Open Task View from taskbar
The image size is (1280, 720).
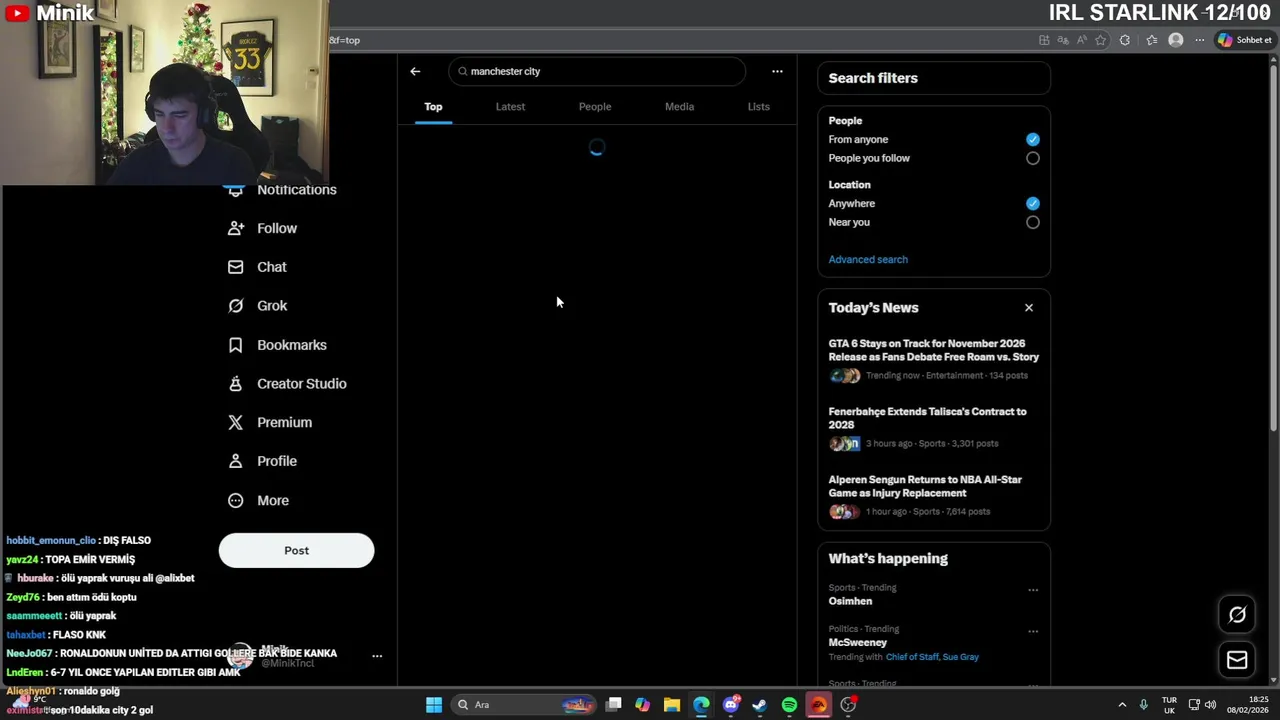(x=614, y=705)
